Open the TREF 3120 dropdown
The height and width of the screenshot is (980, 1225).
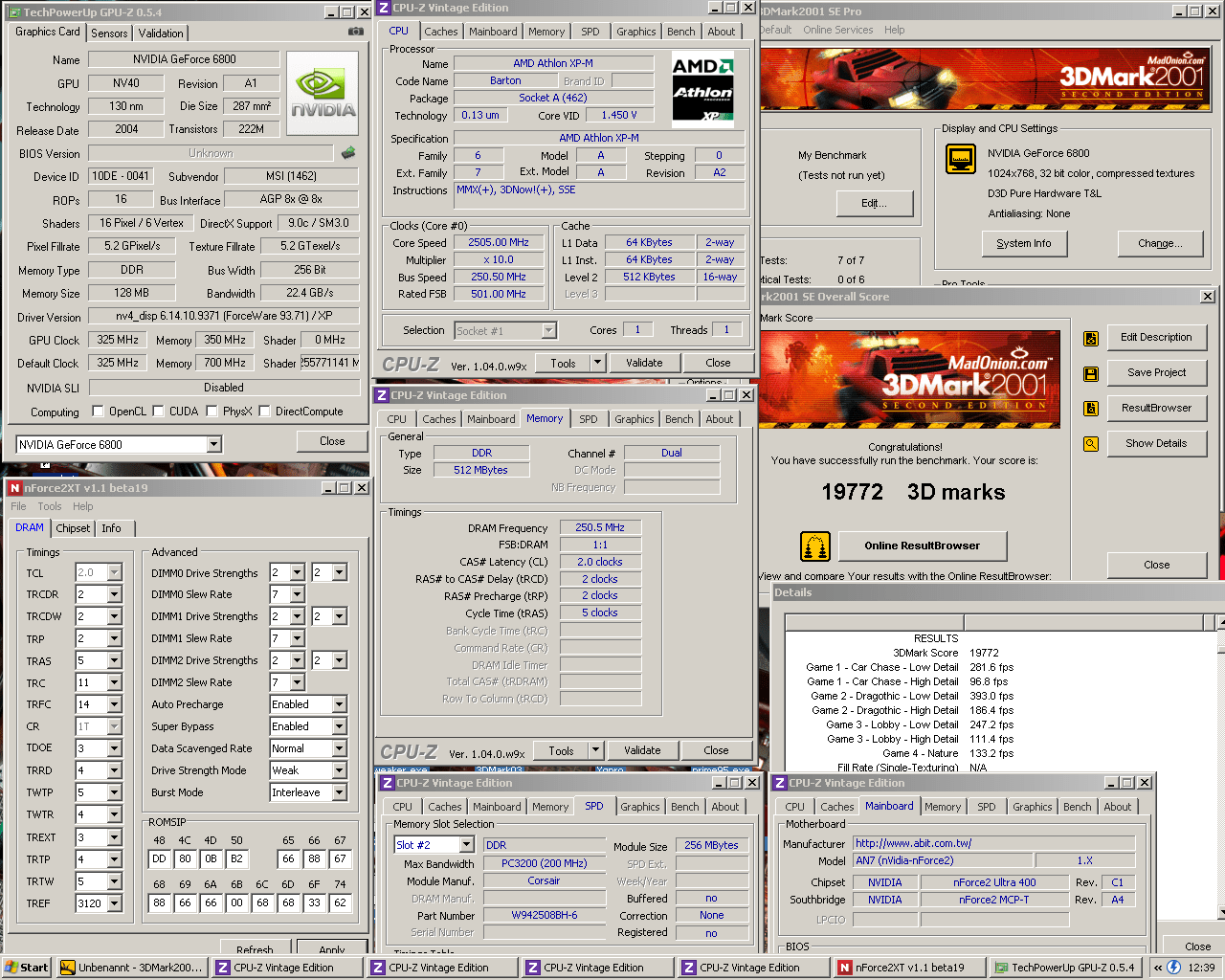(x=114, y=902)
